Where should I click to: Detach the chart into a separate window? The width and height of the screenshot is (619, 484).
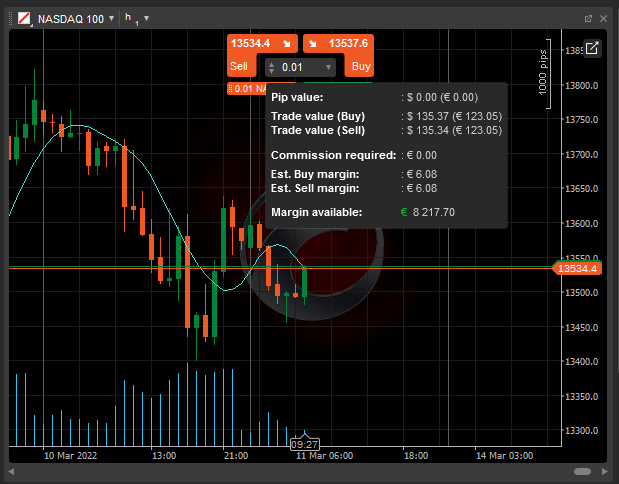coord(588,19)
